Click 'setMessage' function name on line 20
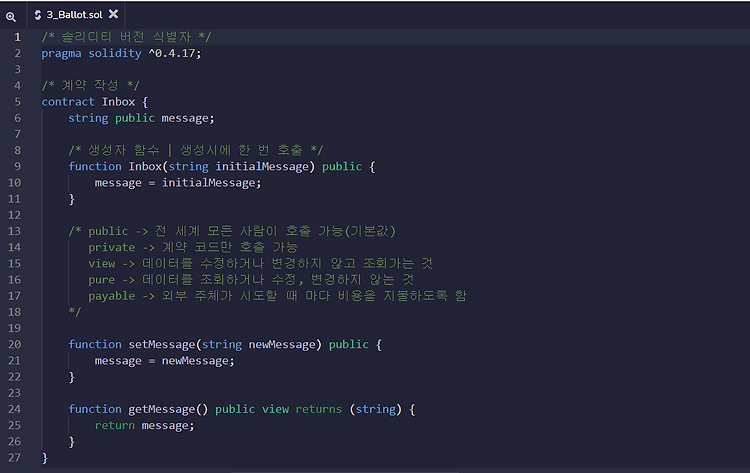This screenshot has height=473, width=750. (162, 344)
